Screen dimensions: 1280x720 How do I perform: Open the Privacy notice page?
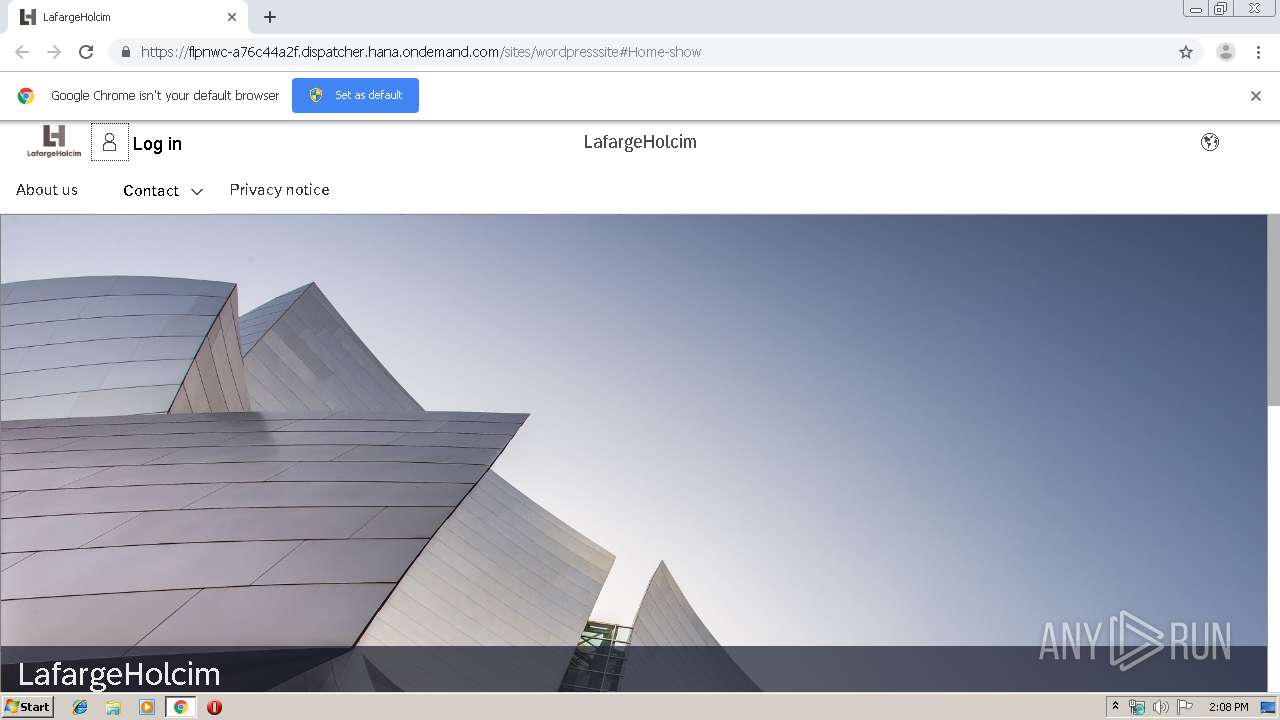point(280,190)
